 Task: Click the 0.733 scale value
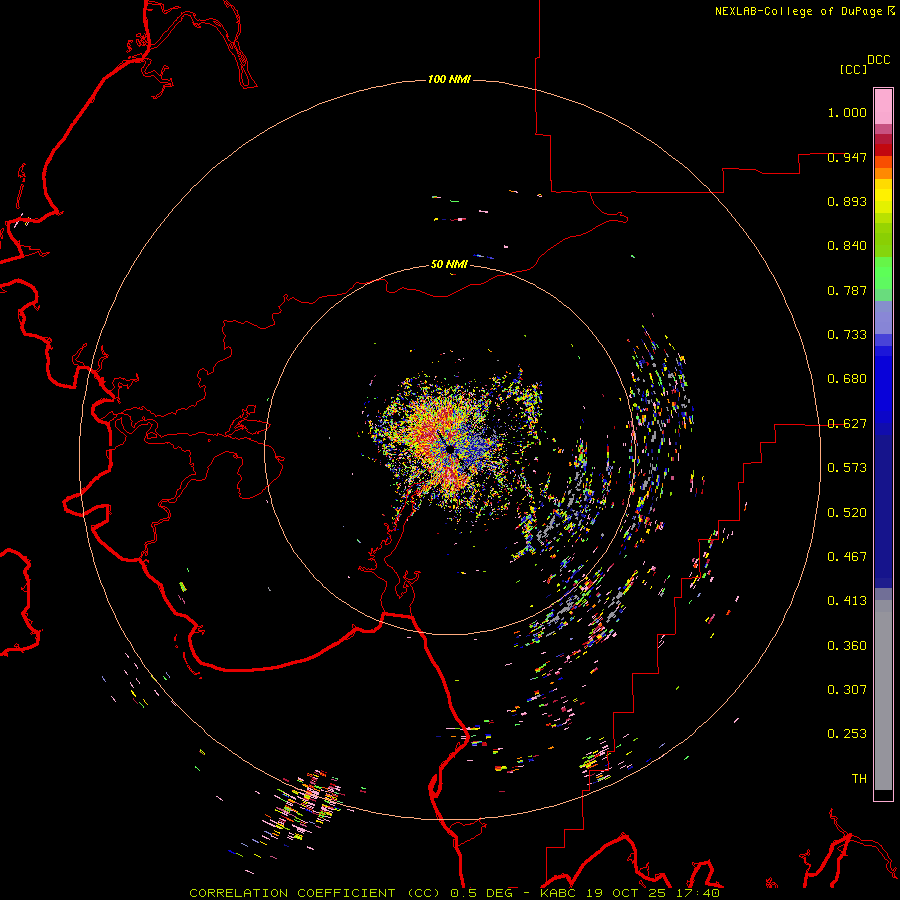point(847,335)
